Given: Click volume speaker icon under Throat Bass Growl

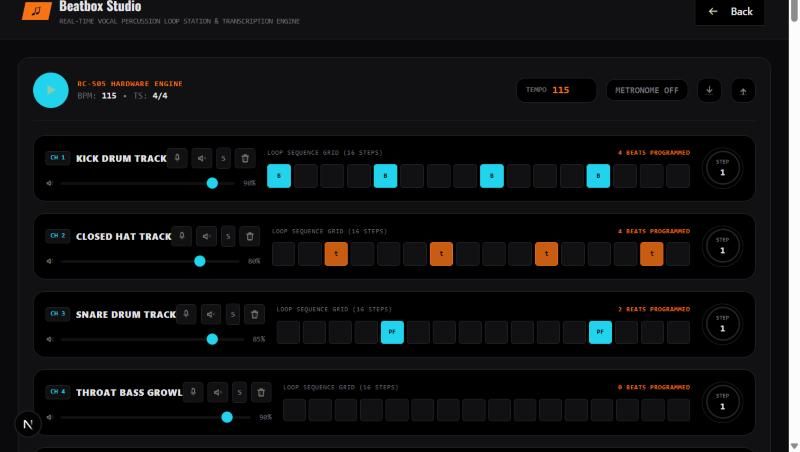Looking at the screenshot, I should (49, 417).
